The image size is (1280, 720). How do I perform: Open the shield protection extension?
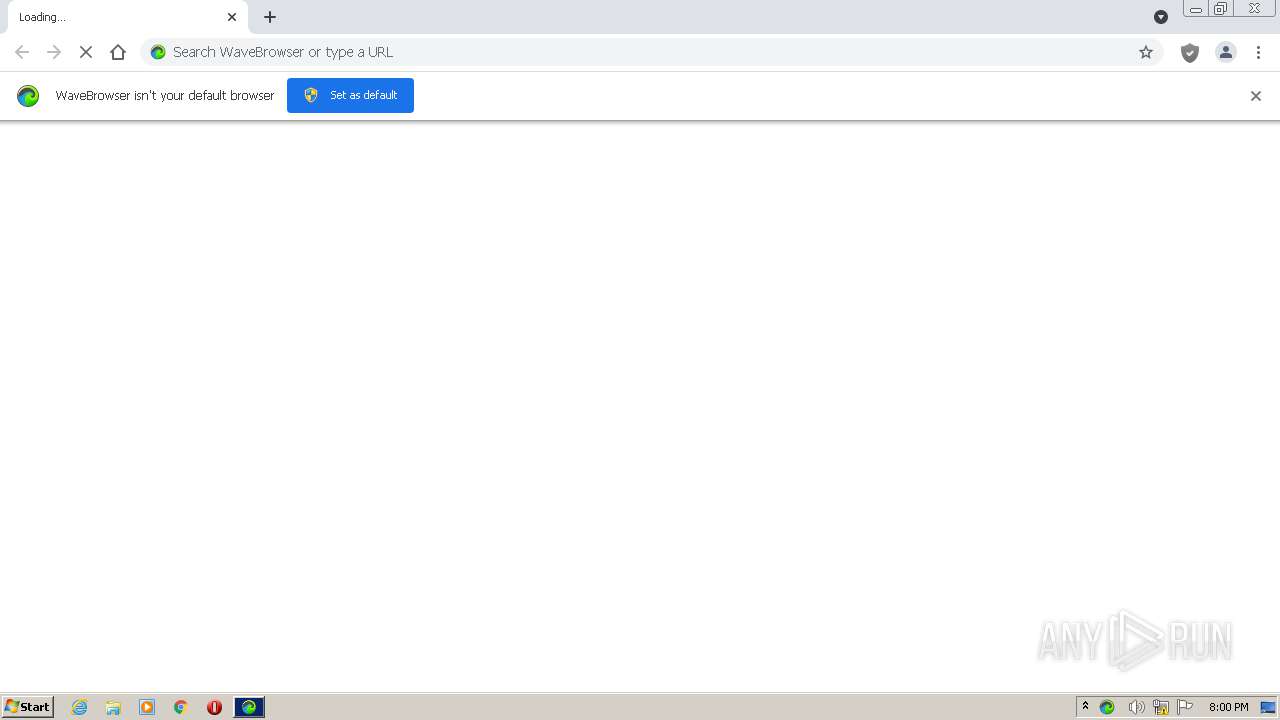[x=1190, y=53]
